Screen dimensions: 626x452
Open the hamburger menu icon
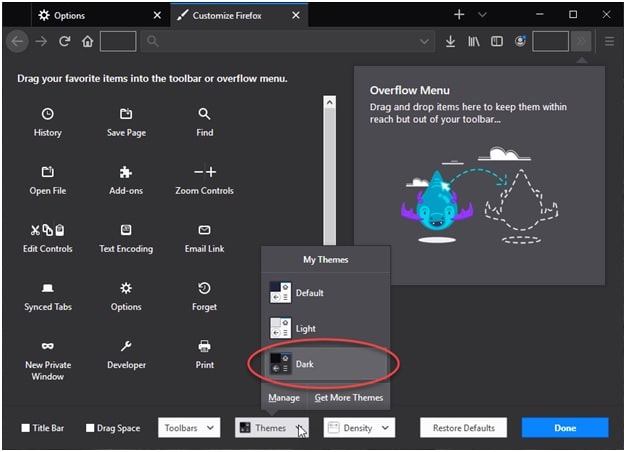point(609,41)
